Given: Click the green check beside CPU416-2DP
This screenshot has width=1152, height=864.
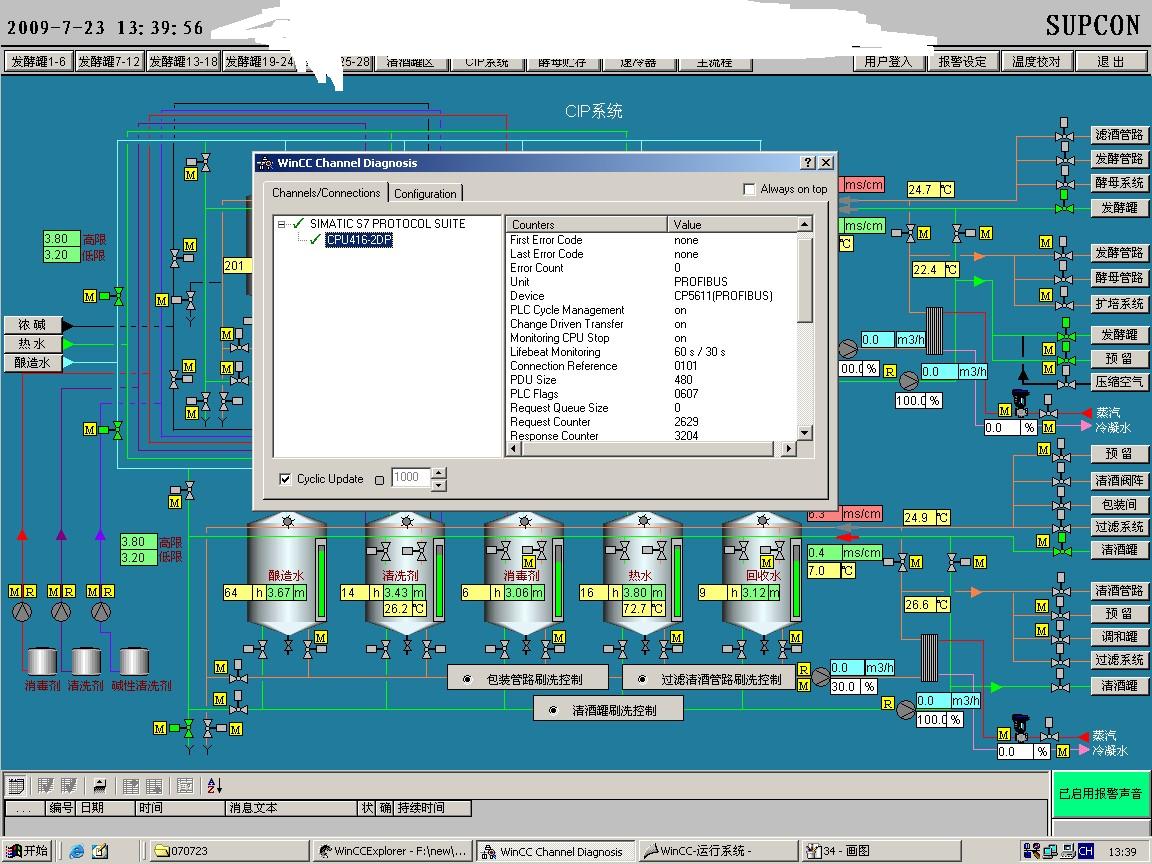Looking at the screenshot, I should click(315, 240).
